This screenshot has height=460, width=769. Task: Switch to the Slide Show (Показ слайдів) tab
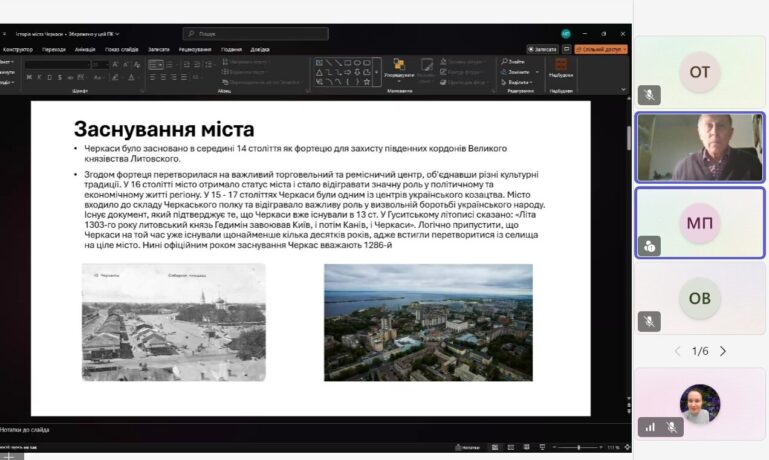coord(121,48)
